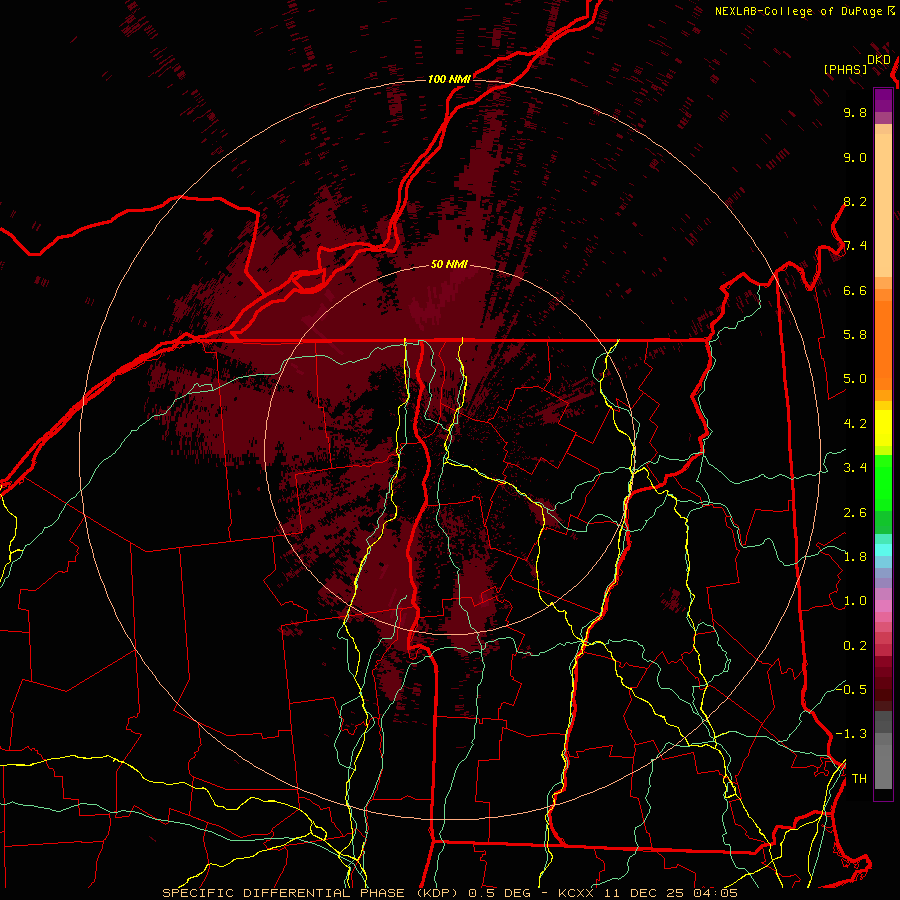Click the DKD label above the color scale

tap(879, 60)
